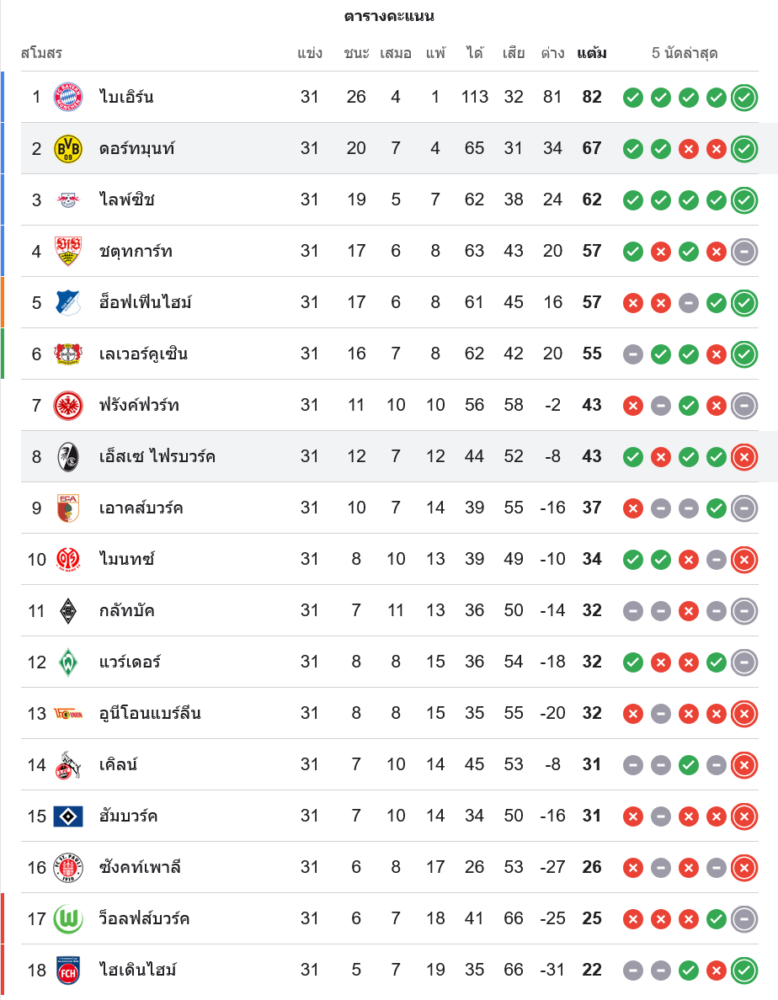Click the Borussia Dortmund BVB logo
Image resolution: width=778 pixels, height=1000 pixels.
[68, 149]
